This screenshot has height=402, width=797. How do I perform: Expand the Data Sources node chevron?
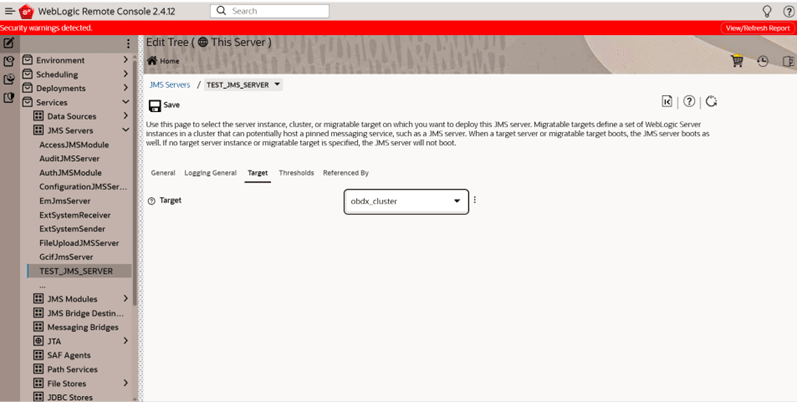pyautogui.click(x=126, y=116)
